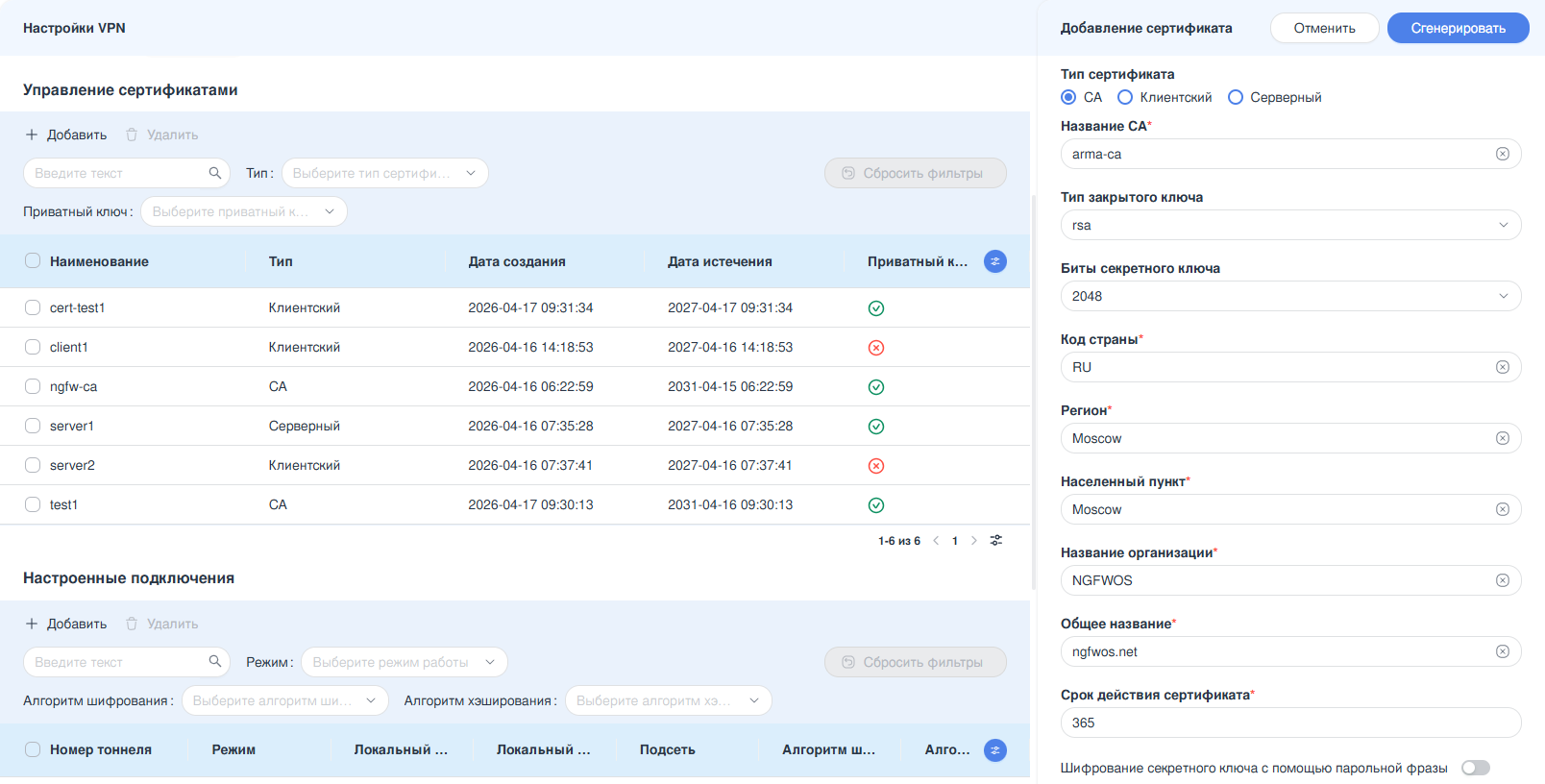1545x784 pixels.
Task: Check the box for ngfw-ca row
Action: (x=33, y=386)
